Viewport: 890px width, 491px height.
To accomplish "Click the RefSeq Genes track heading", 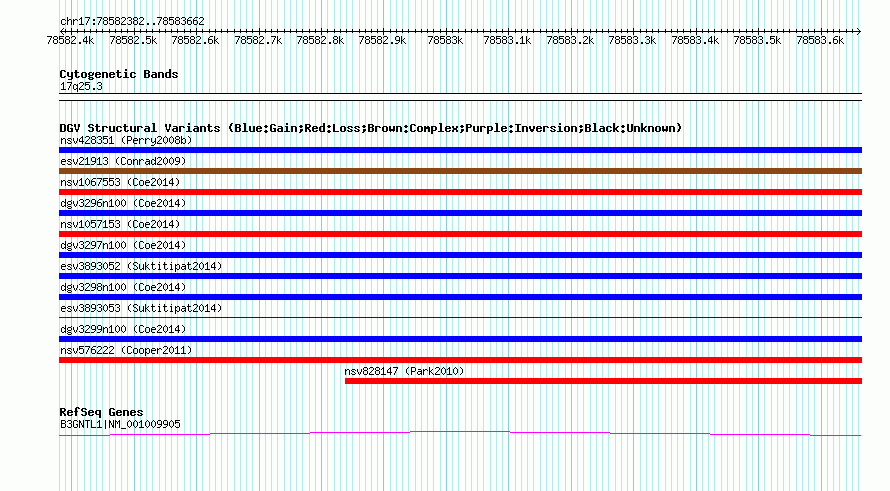I will click(102, 412).
